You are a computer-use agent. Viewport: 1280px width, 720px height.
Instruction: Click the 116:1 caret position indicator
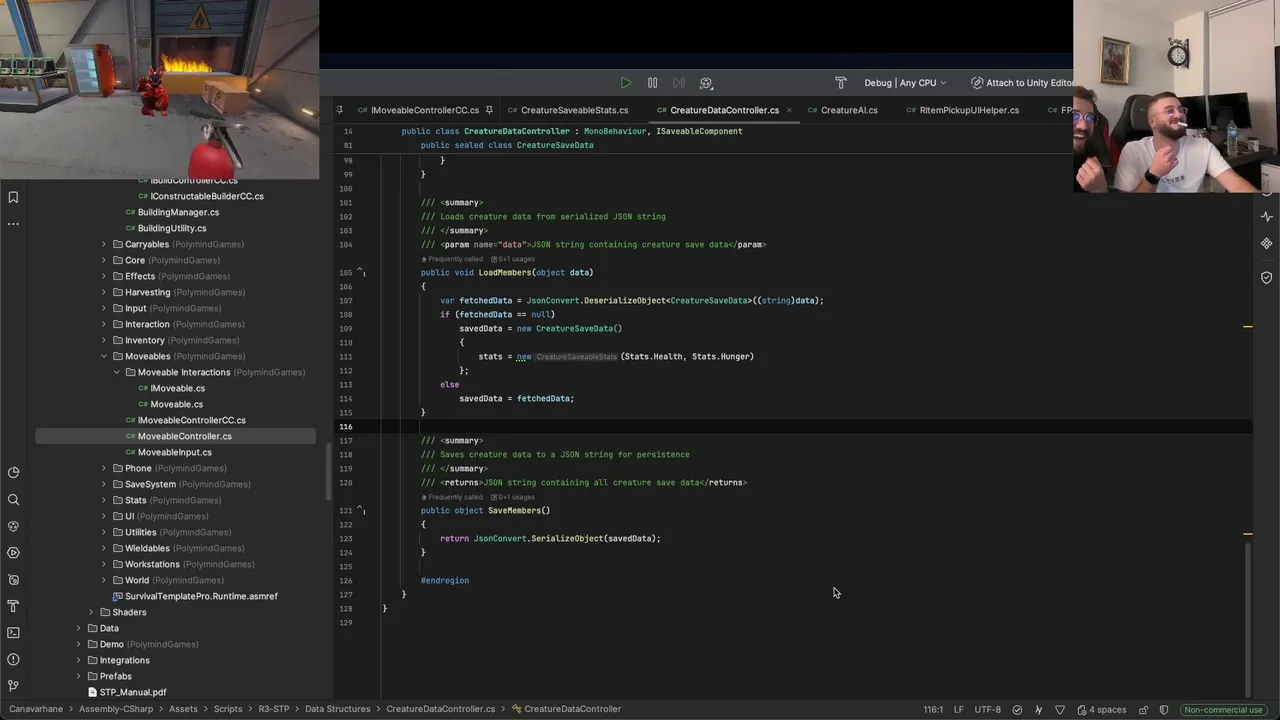pos(933,710)
